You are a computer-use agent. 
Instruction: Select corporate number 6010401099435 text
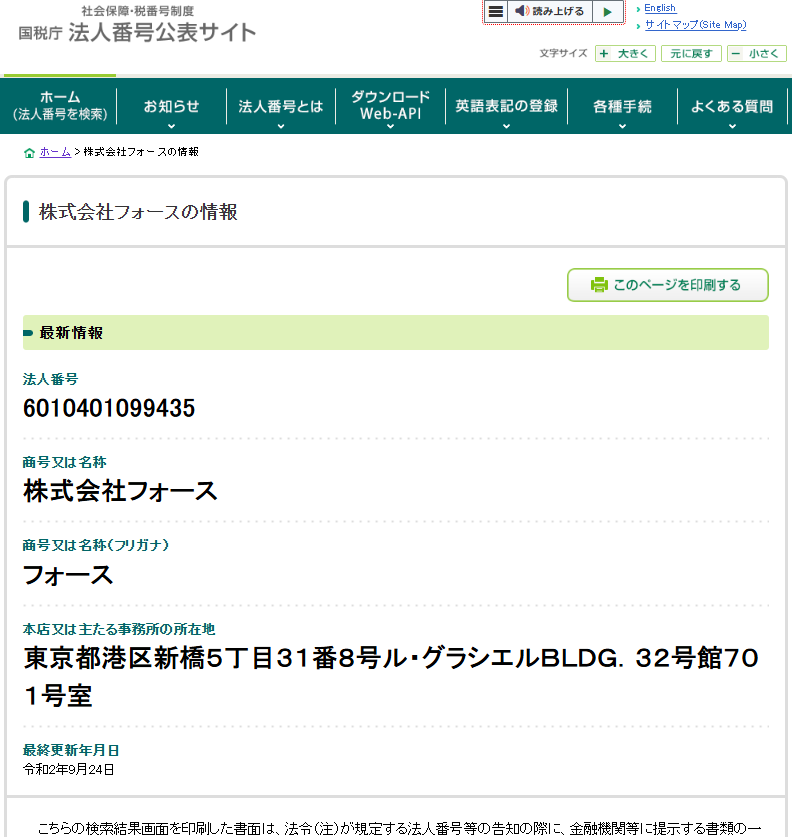pos(109,408)
